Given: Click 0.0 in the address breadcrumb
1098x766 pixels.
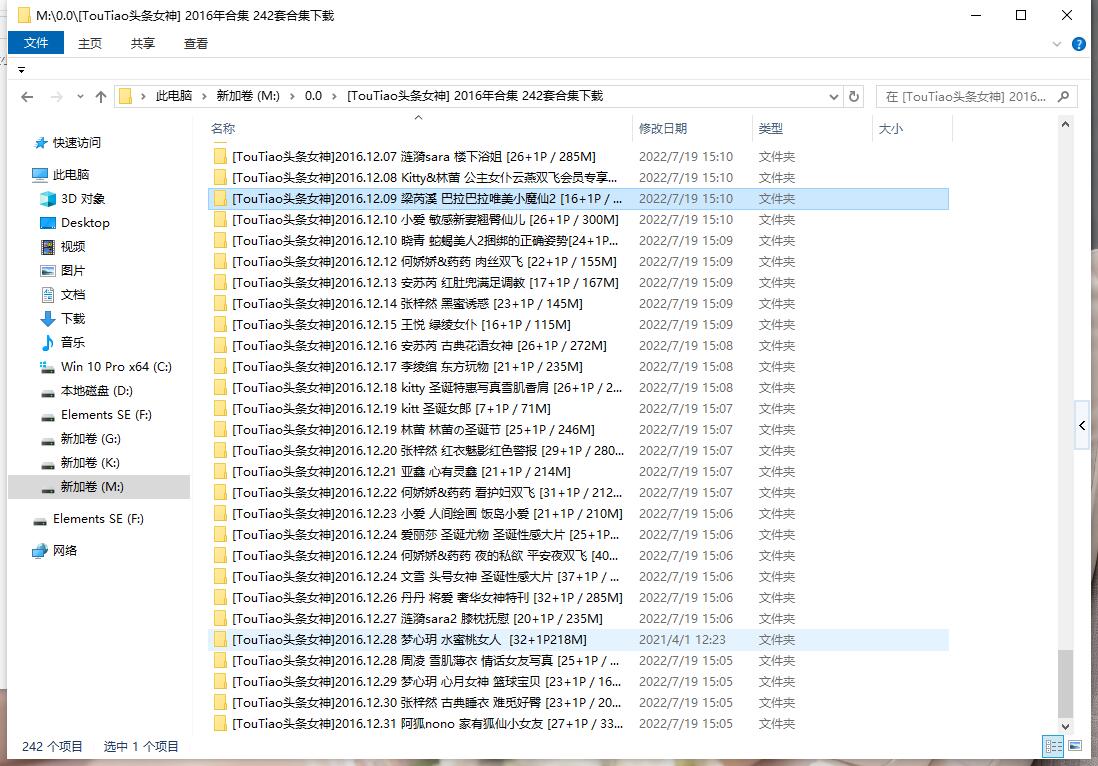Looking at the screenshot, I should click(313, 96).
